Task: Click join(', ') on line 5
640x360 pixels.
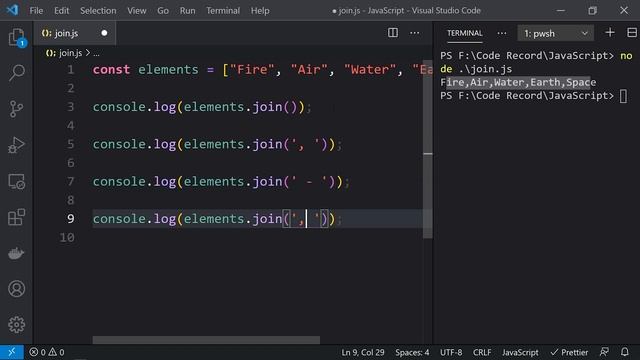Action: click(290, 144)
